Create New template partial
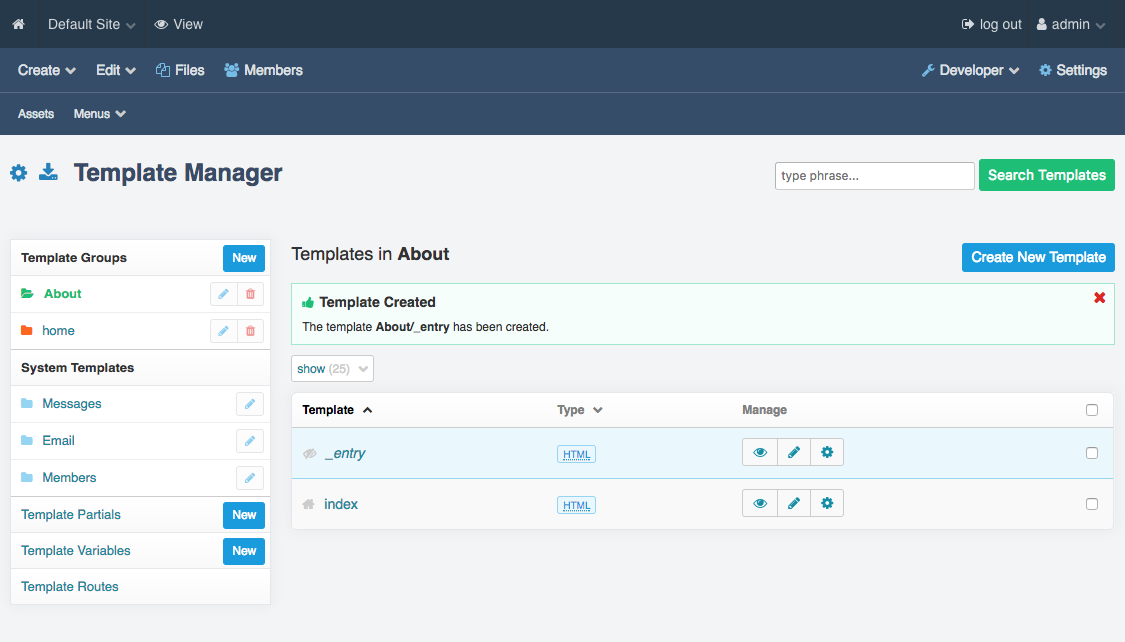 (x=244, y=515)
